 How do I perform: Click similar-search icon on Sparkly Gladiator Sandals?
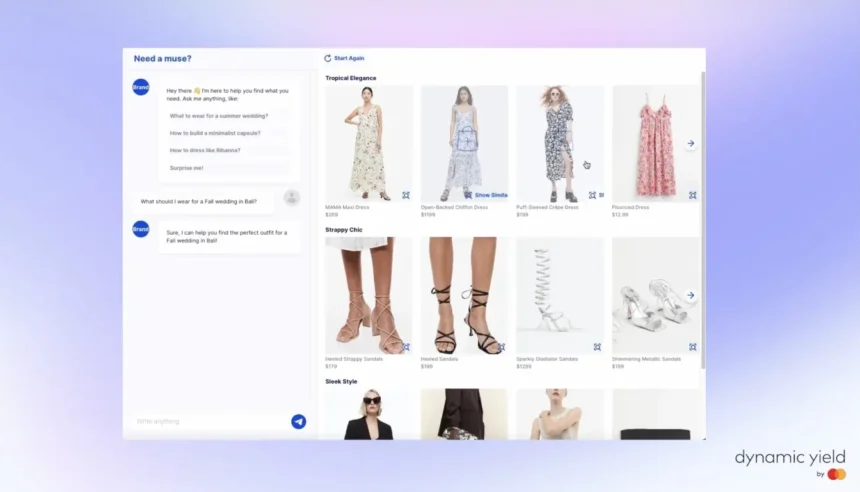(x=597, y=347)
